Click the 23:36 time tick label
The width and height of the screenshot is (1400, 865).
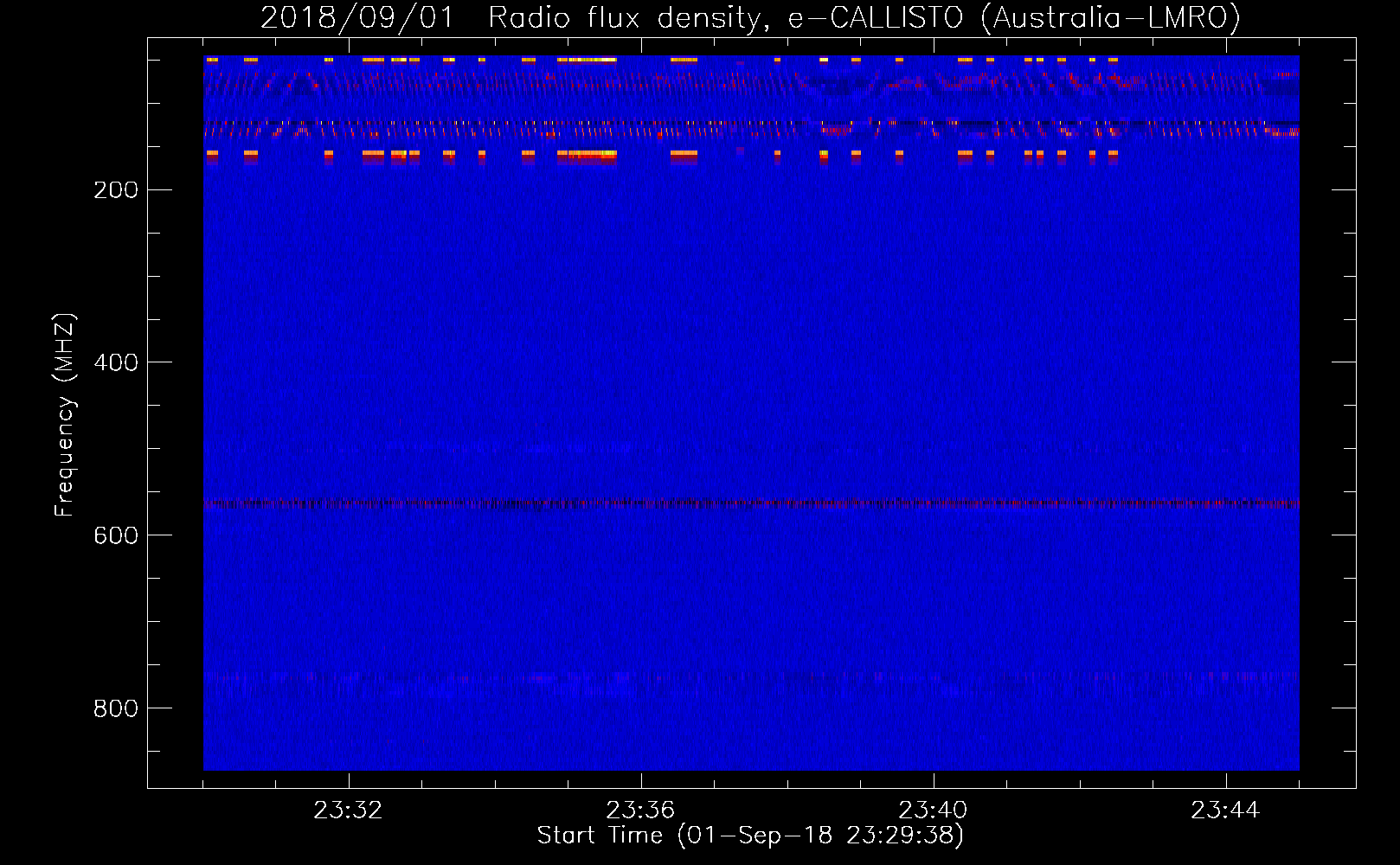pyautogui.click(x=641, y=811)
